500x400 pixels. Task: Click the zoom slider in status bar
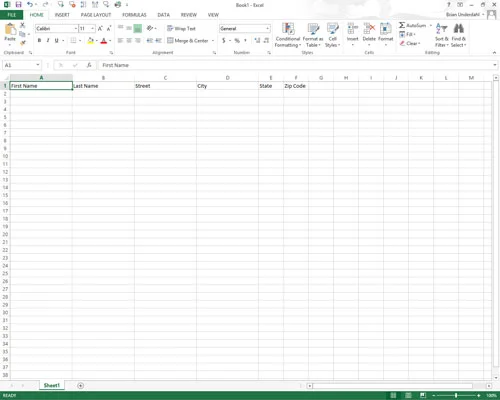click(x=456, y=395)
